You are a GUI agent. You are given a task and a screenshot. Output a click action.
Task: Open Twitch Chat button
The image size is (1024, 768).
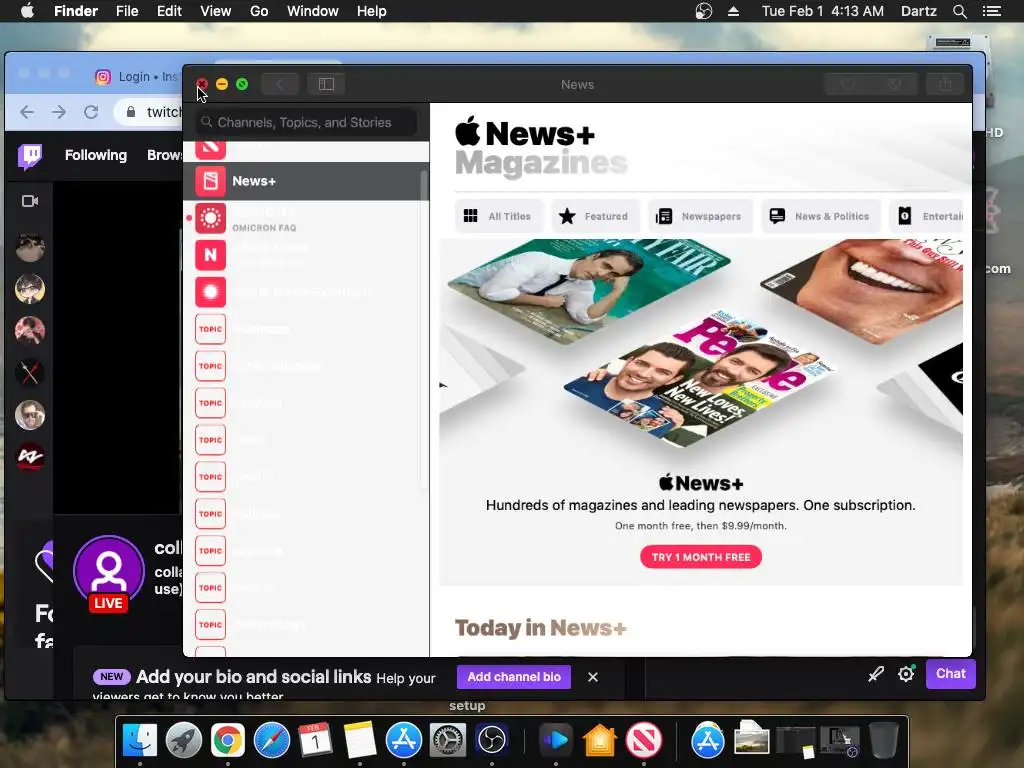pos(950,673)
